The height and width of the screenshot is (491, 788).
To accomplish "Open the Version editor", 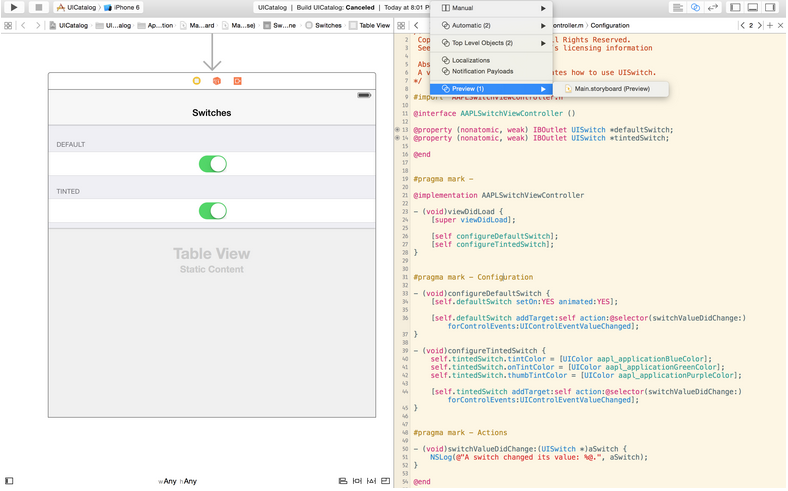I will tap(712, 7).
